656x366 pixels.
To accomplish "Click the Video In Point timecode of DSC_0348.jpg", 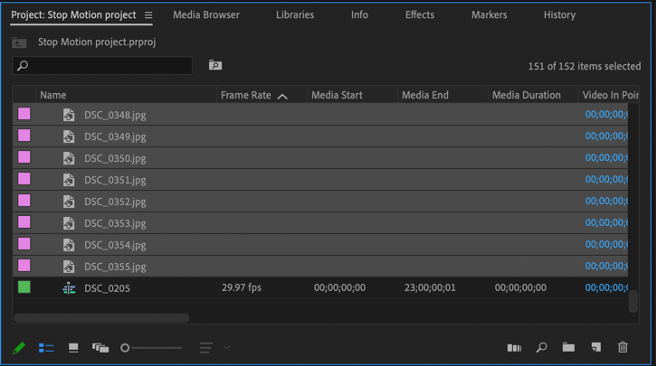I will click(x=606, y=114).
